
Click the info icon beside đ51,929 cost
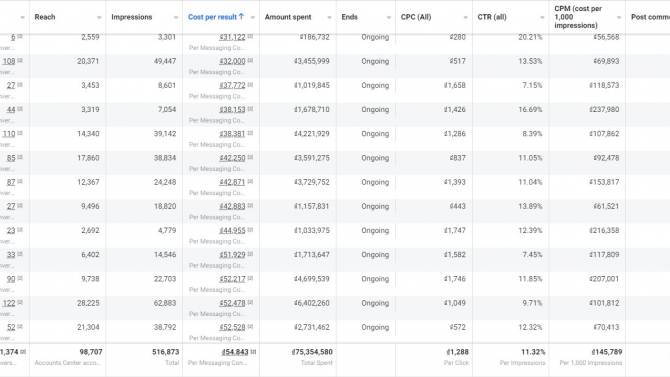250,254
